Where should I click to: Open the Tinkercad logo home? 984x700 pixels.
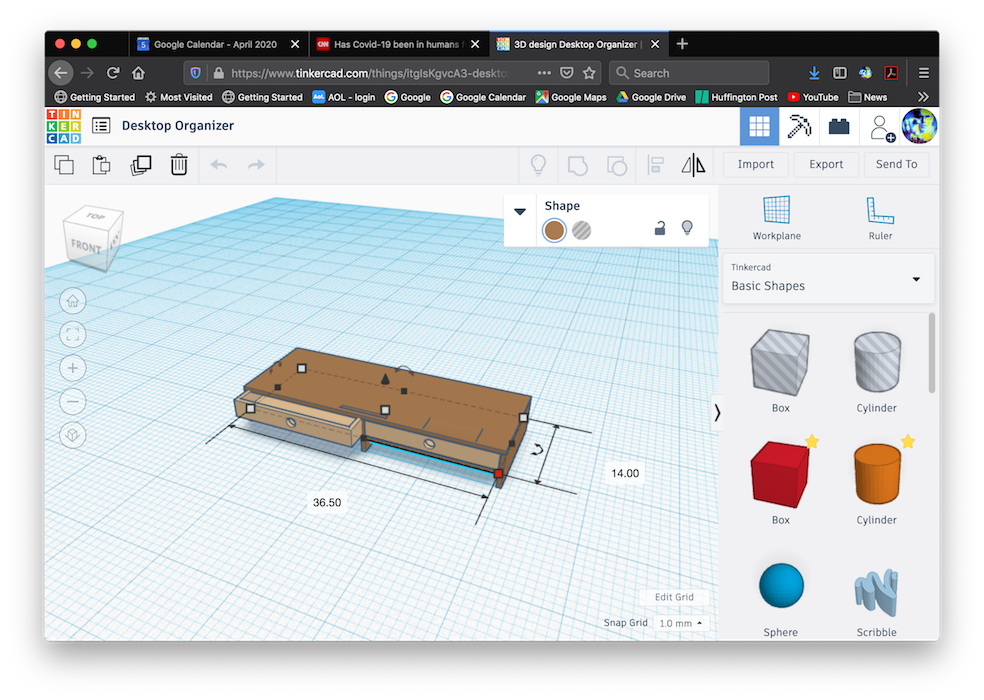(63, 126)
